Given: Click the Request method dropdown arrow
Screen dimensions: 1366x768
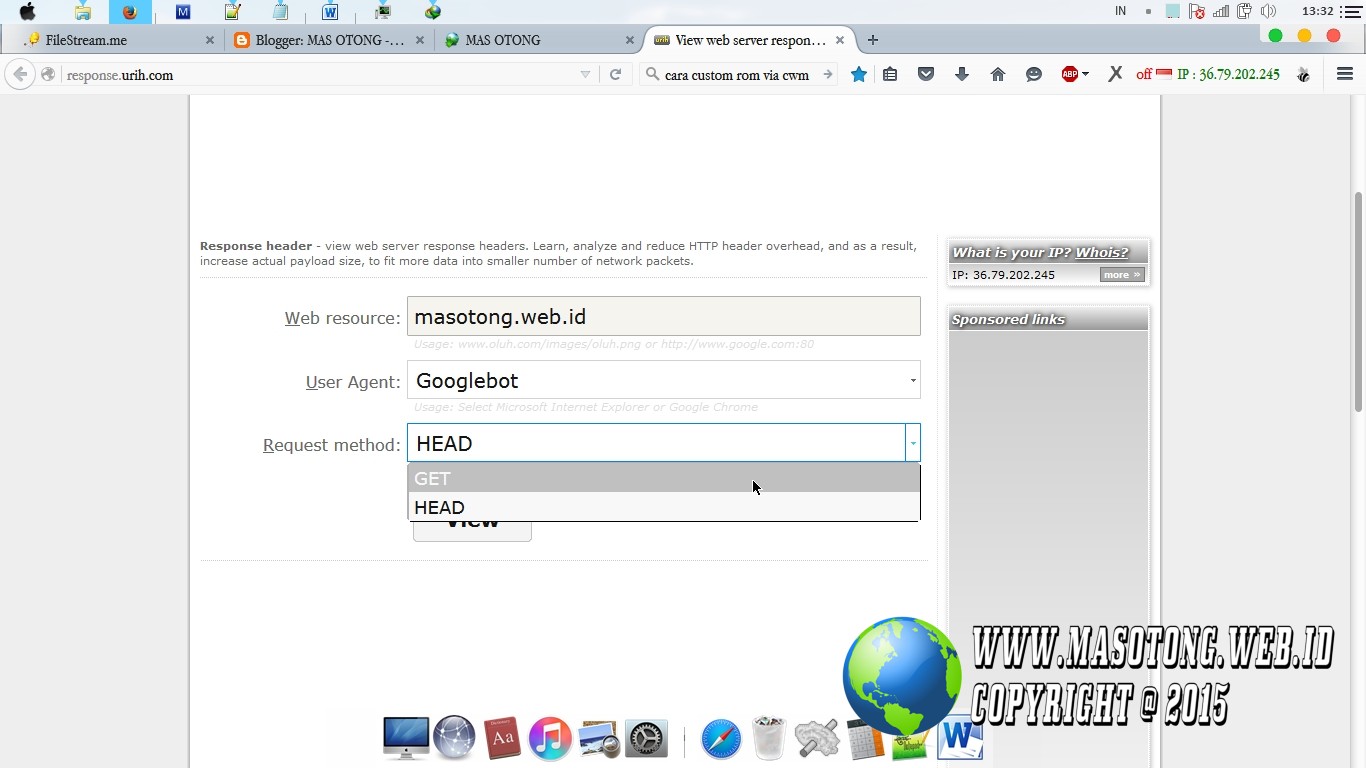Looking at the screenshot, I should click(913, 443).
